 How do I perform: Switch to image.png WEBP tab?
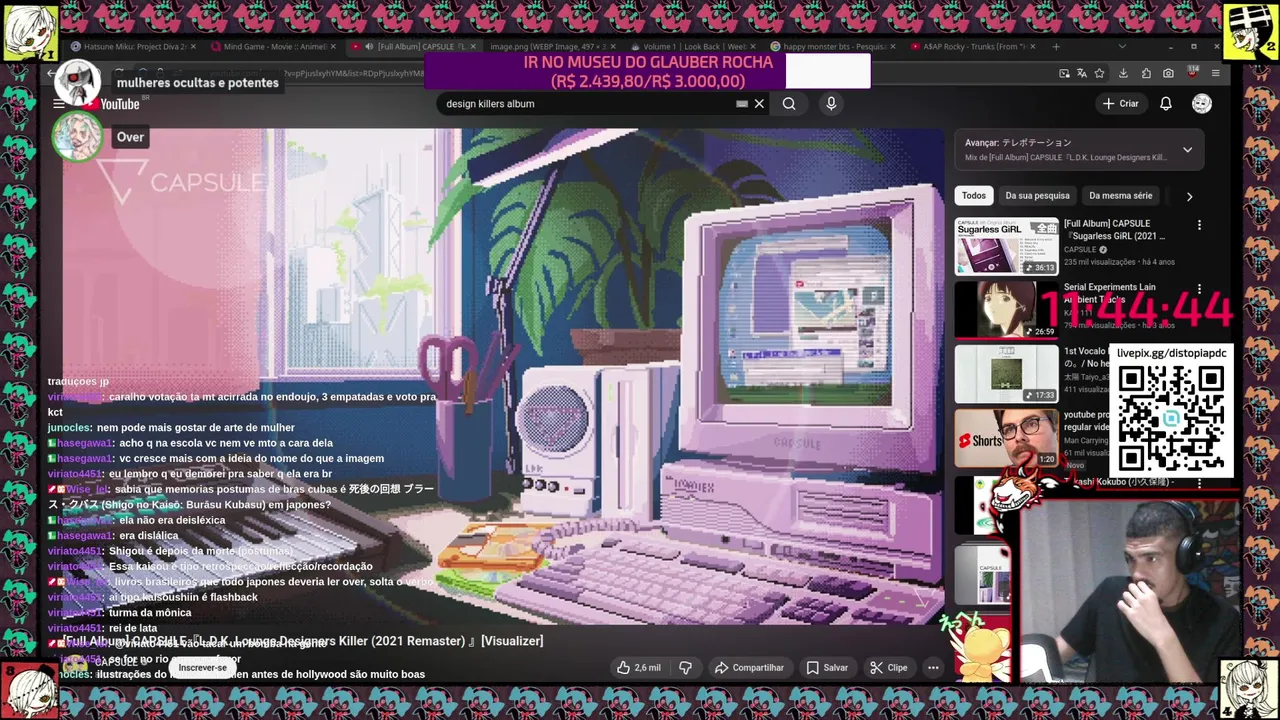pyautogui.click(x=550, y=47)
